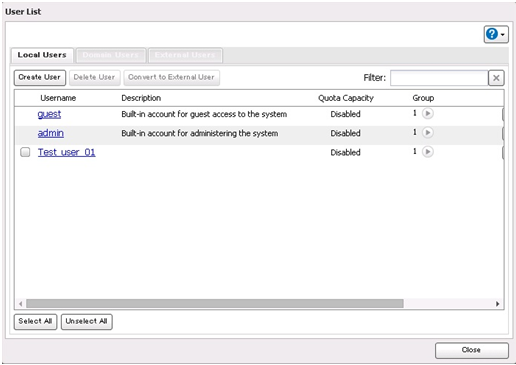Open the help question mark menu
Screen dimensions: 516x365
496,34
